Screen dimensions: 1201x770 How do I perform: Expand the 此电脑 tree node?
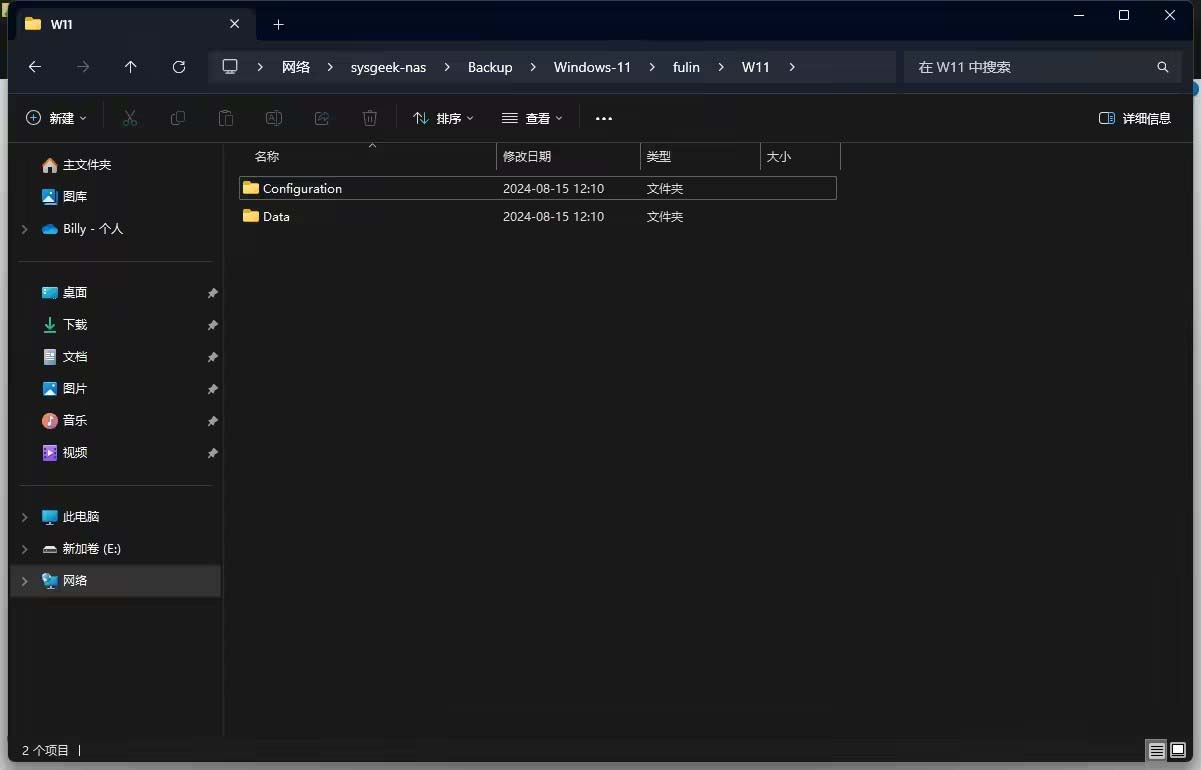pyautogui.click(x=25, y=517)
